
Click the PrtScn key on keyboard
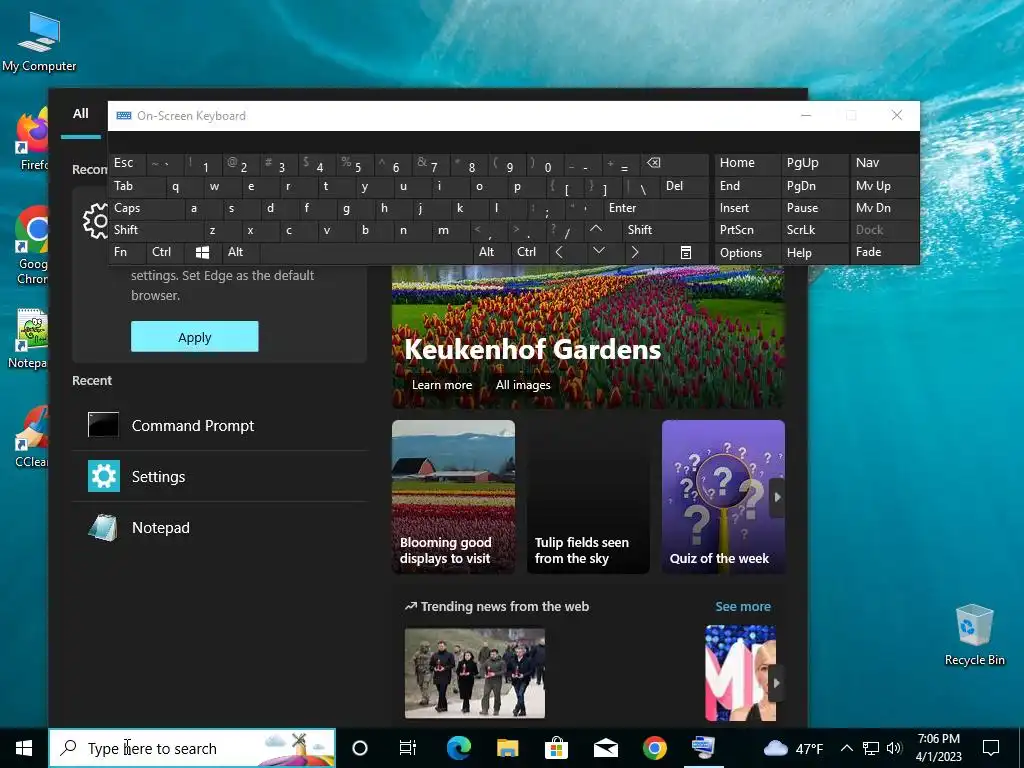coord(747,230)
